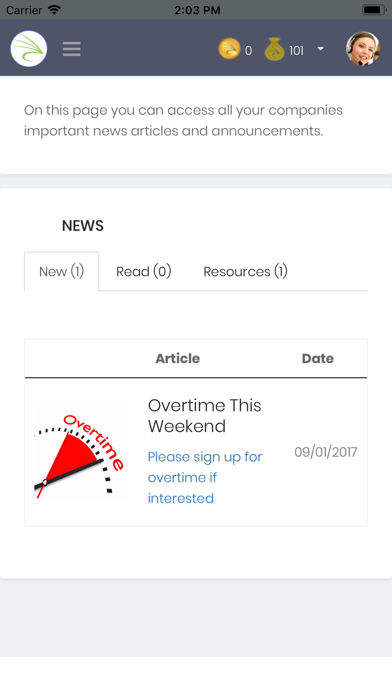Tap the green leaf app logo
This screenshot has height=696, width=392.
29,49
